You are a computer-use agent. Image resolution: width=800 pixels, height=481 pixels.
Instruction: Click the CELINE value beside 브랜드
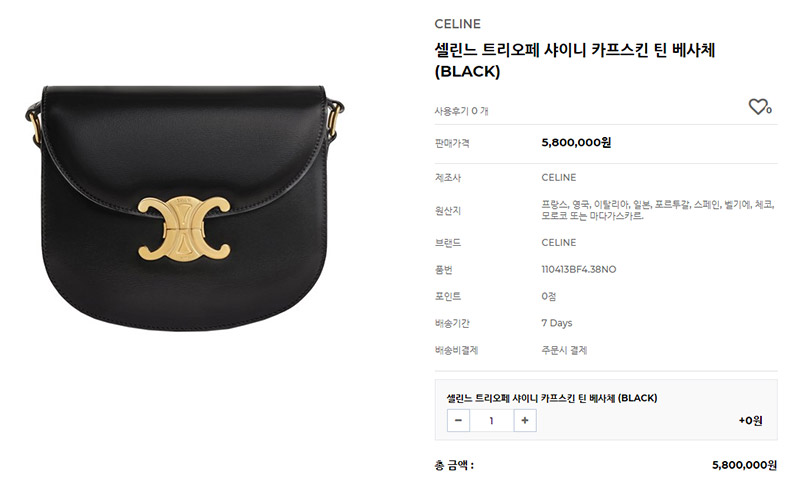(559, 242)
